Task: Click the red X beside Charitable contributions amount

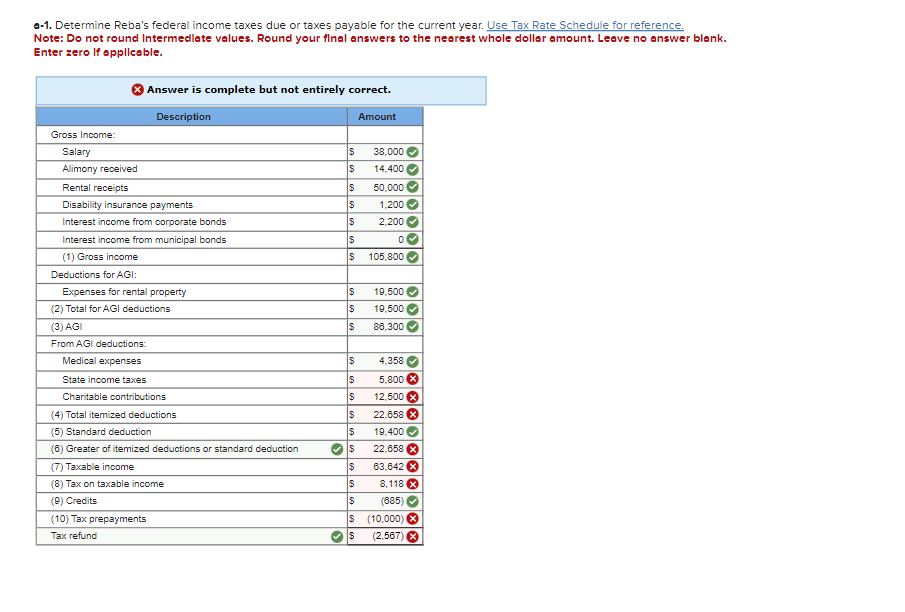Action: [x=414, y=396]
